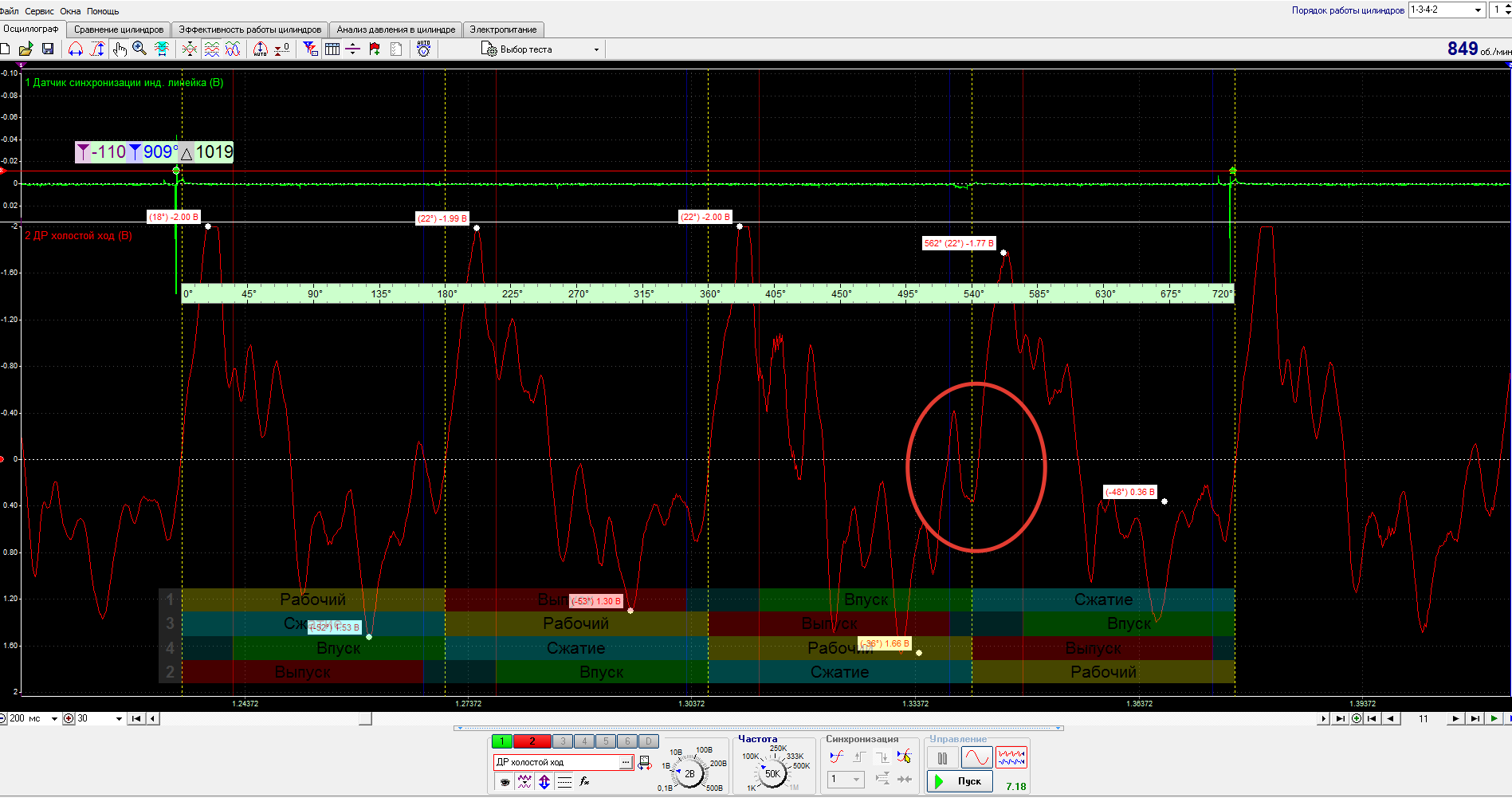Open the sync channel number dropdown
Viewport: 1512px width, 798px height.
[x=846, y=779]
